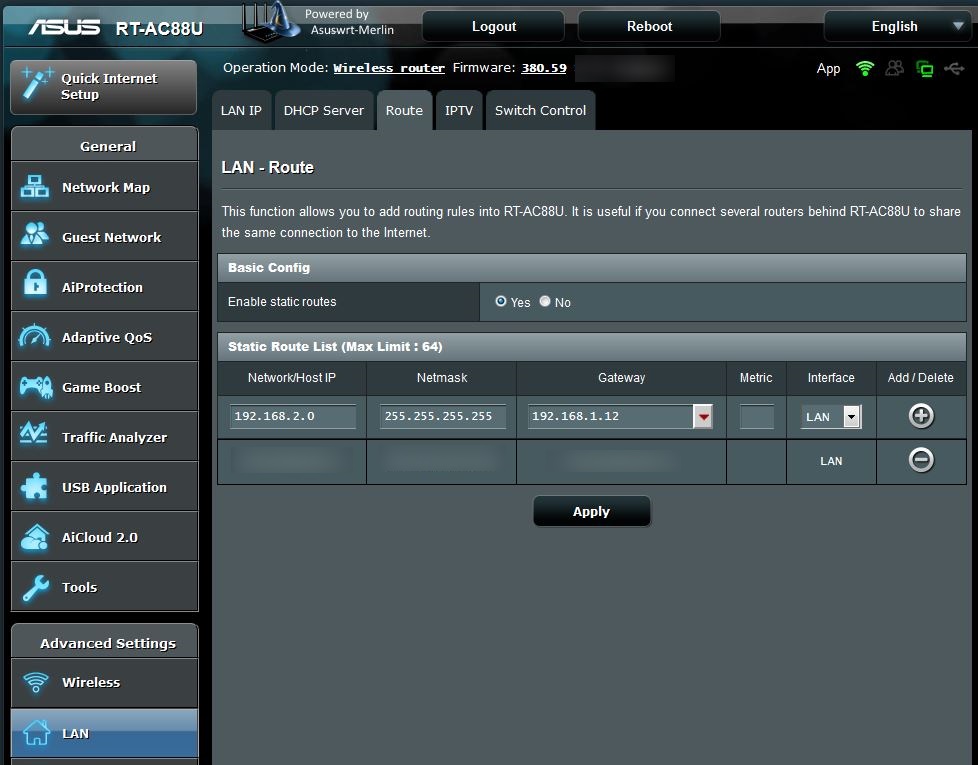Open Game Boost controller icon
This screenshot has width=978, height=765.
coord(35,386)
